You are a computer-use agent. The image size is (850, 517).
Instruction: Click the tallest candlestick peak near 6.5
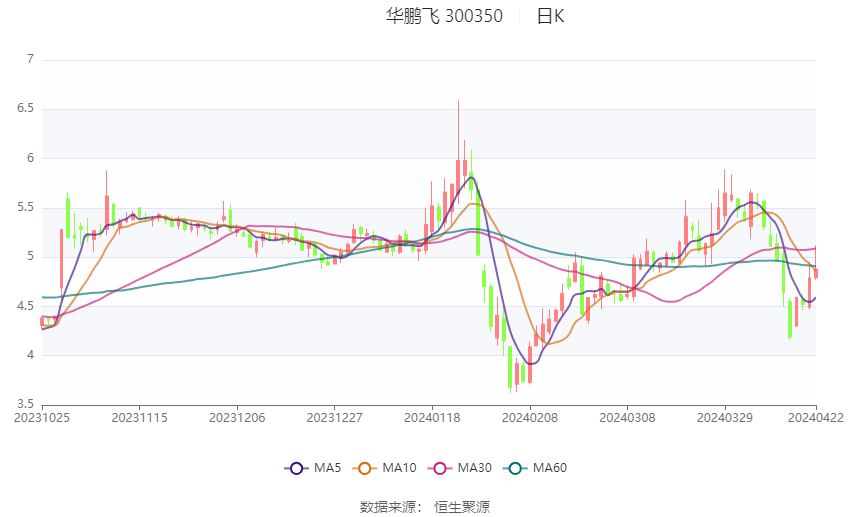pyautogui.click(x=458, y=152)
